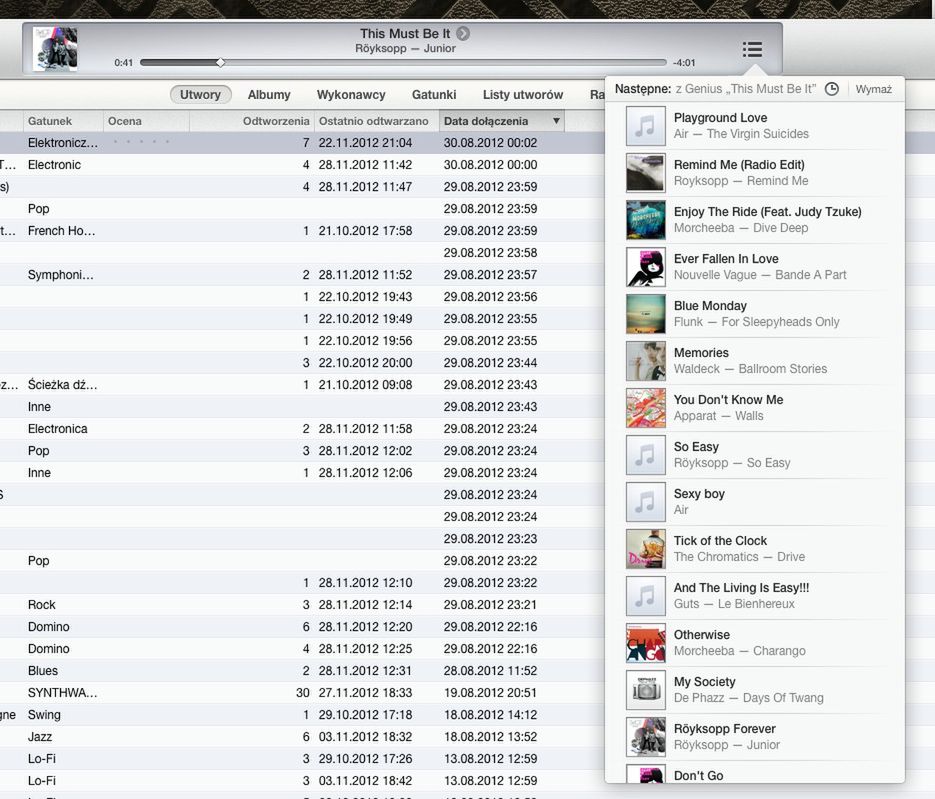The width and height of the screenshot is (935, 799).
Task: Switch to Gatunki tab
Action: [x=434, y=95]
